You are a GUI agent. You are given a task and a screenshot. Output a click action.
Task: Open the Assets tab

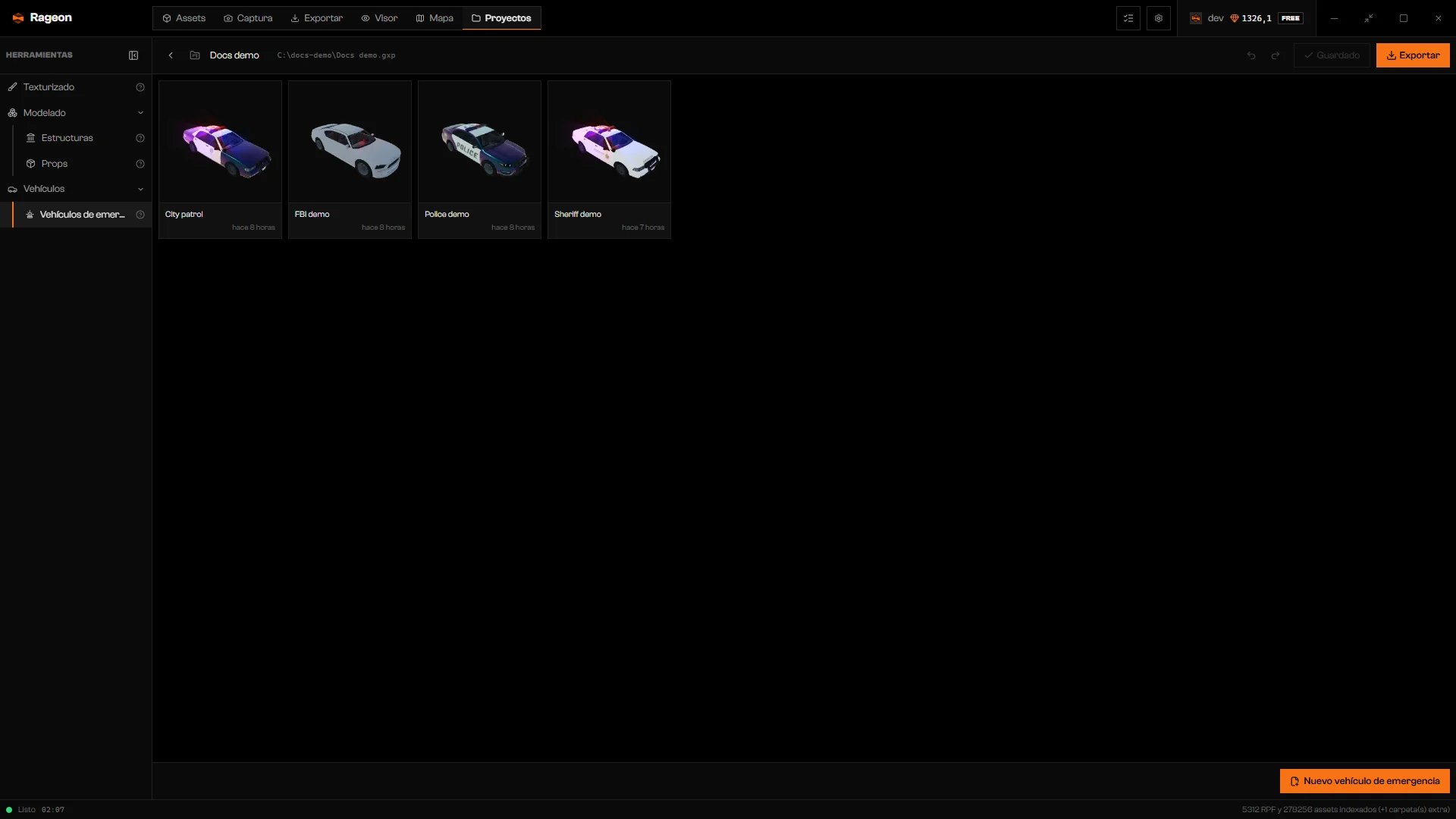184,18
